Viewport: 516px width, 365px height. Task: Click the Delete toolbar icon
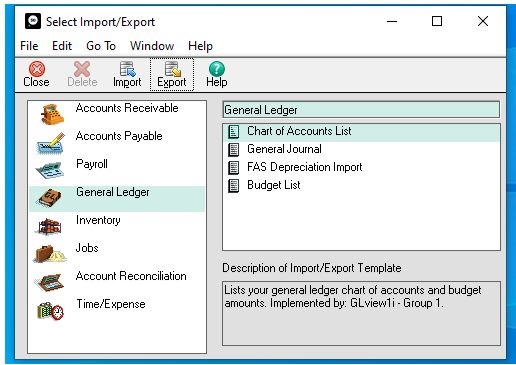(82, 69)
